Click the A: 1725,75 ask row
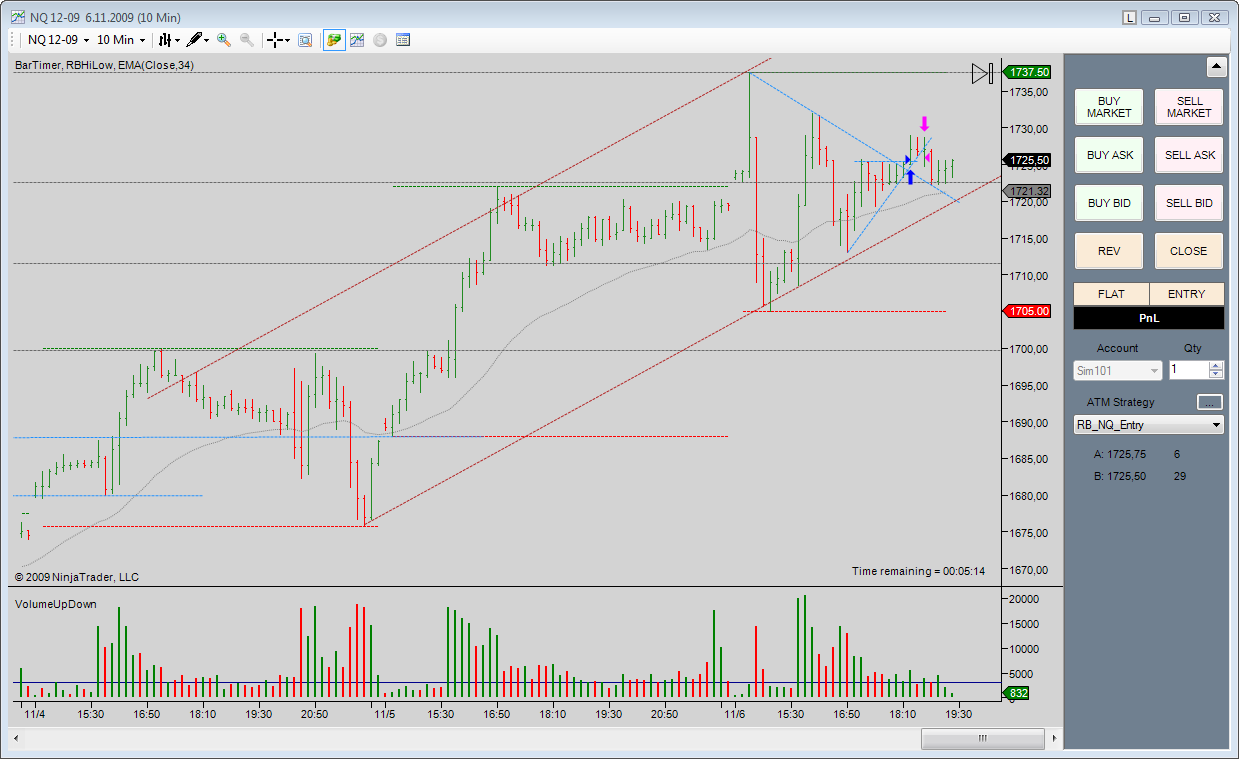1239x759 pixels. (1138, 454)
